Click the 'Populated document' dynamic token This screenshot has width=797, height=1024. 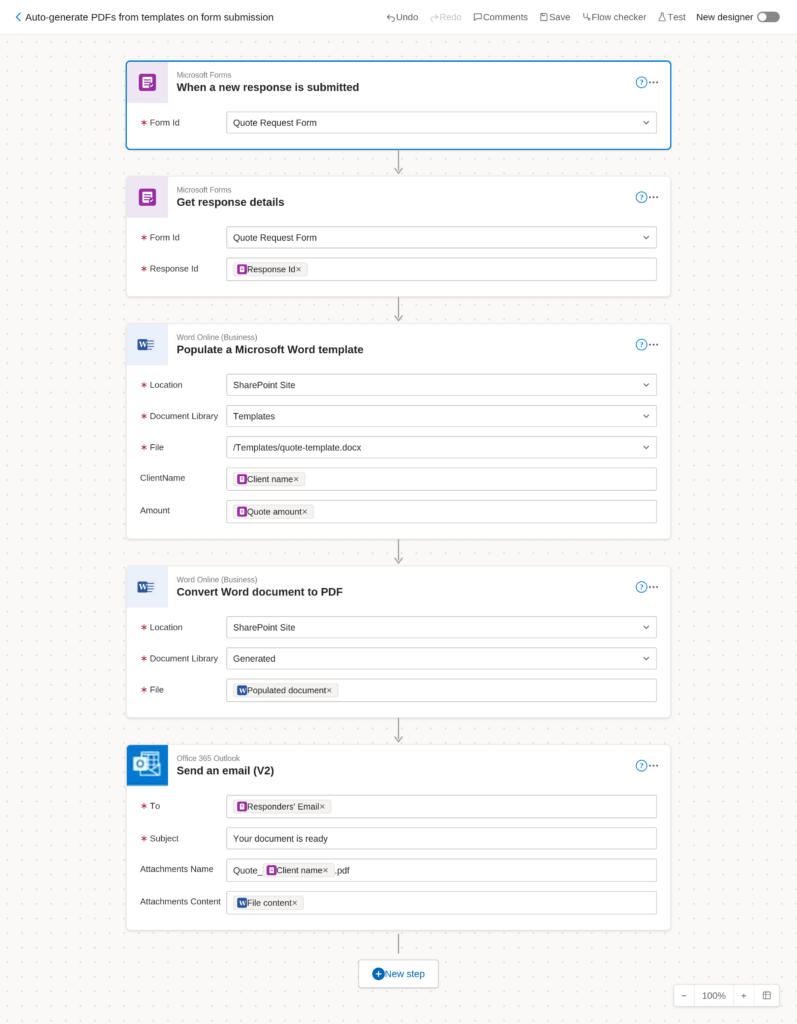pos(285,690)
